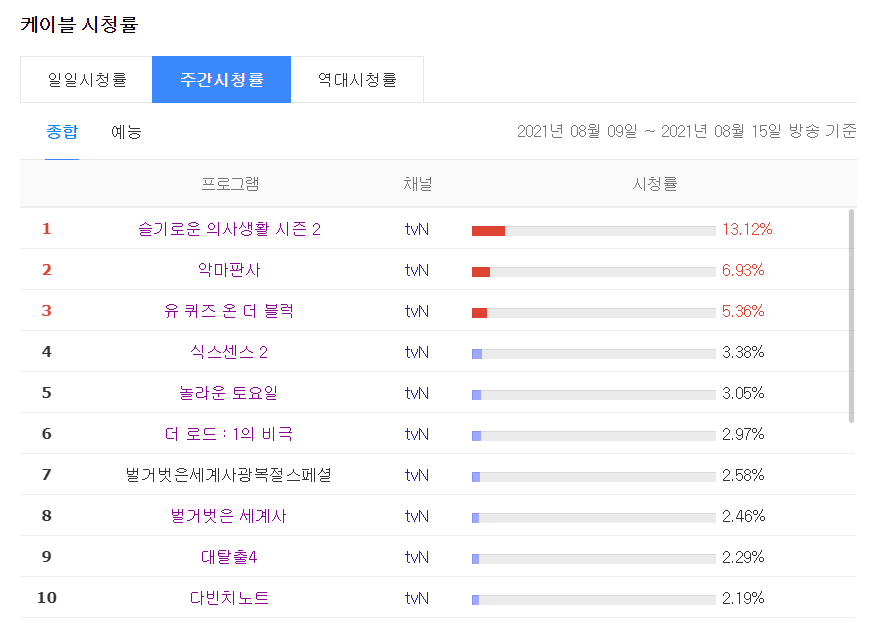The height and width of the screenshot is (623, 883).
Task: Click tvN channel link in rank 1 row
Action: pos(417,229)
